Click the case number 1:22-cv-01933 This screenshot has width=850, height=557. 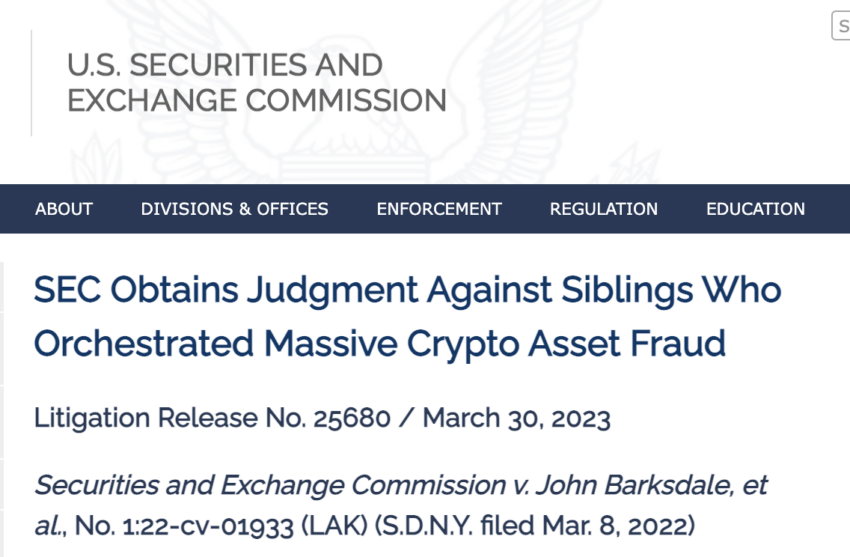(208, 526)
